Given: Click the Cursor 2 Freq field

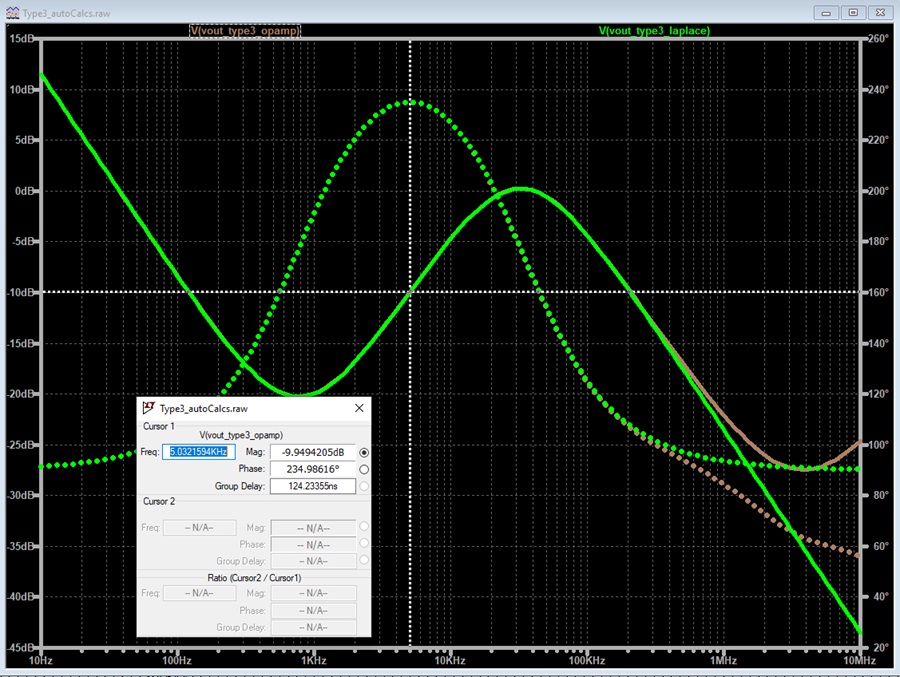Looking at the screenshot, I should point(200,527).
